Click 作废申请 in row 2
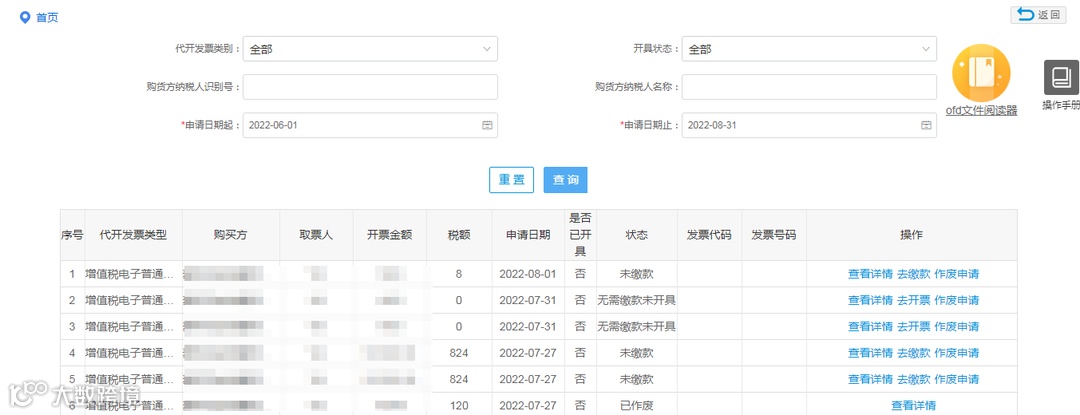 point(957,300)
